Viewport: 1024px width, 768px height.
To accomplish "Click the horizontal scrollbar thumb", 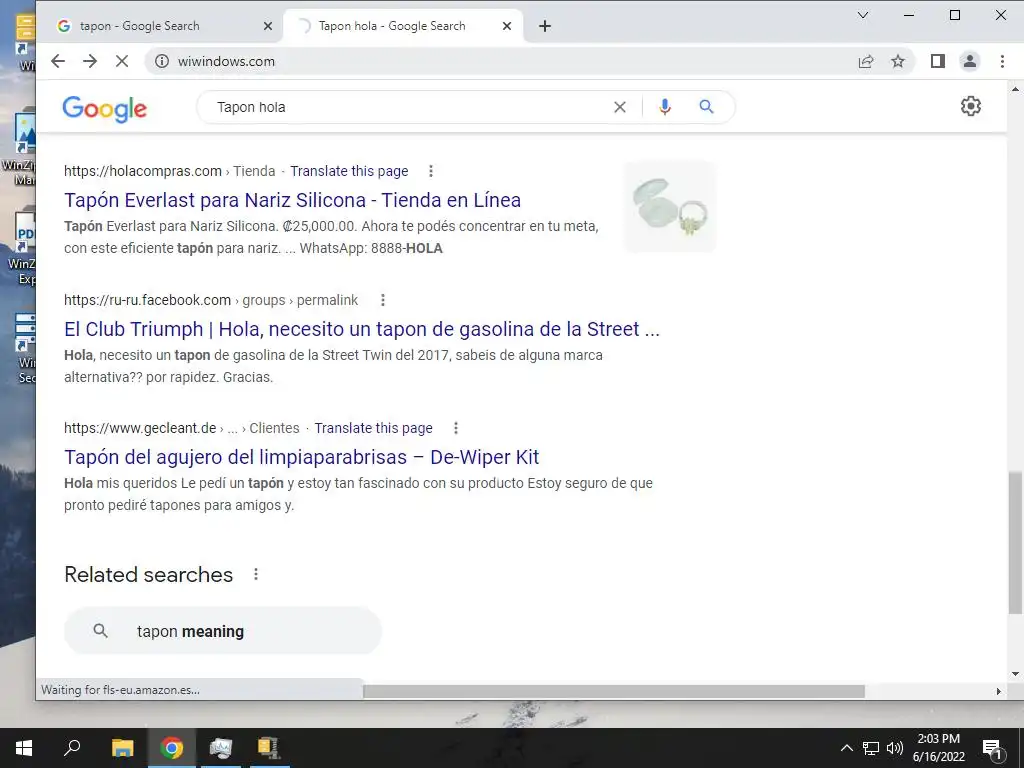I will pyautogui.click(x=614, y=691).
